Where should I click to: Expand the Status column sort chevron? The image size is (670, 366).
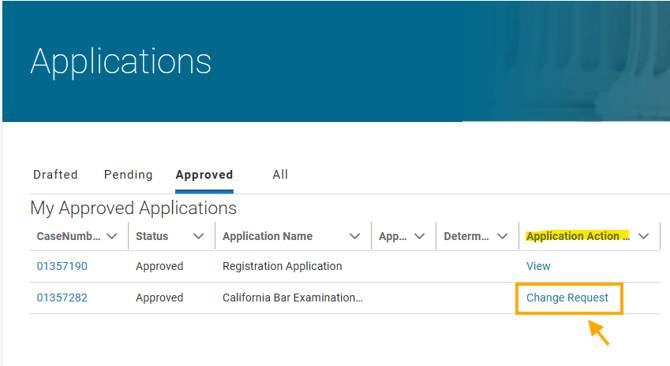click(199, 236)
